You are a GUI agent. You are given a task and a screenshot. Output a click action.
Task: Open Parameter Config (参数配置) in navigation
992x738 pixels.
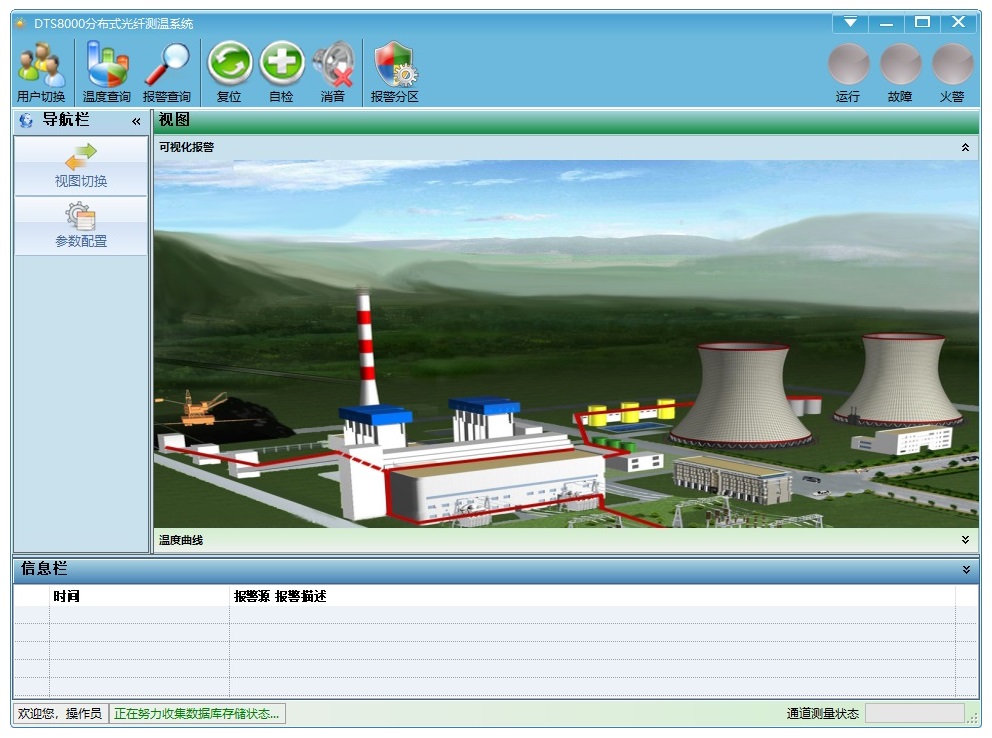pos(81,226)
